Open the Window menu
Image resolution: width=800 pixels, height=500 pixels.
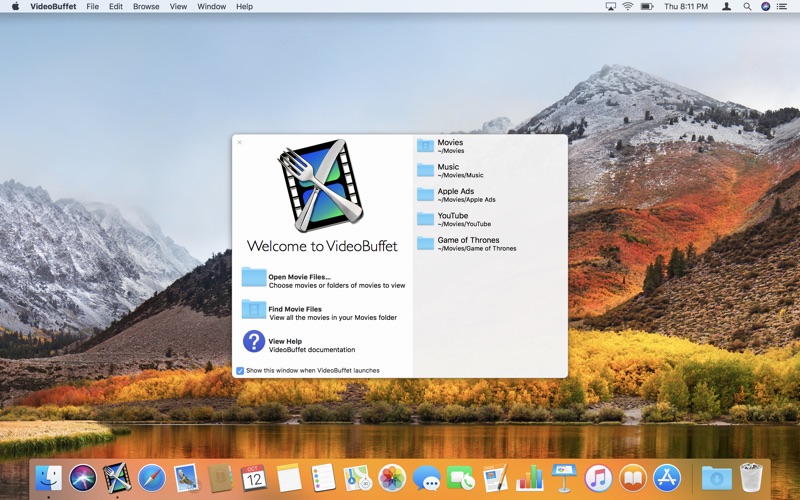(211, 7)
